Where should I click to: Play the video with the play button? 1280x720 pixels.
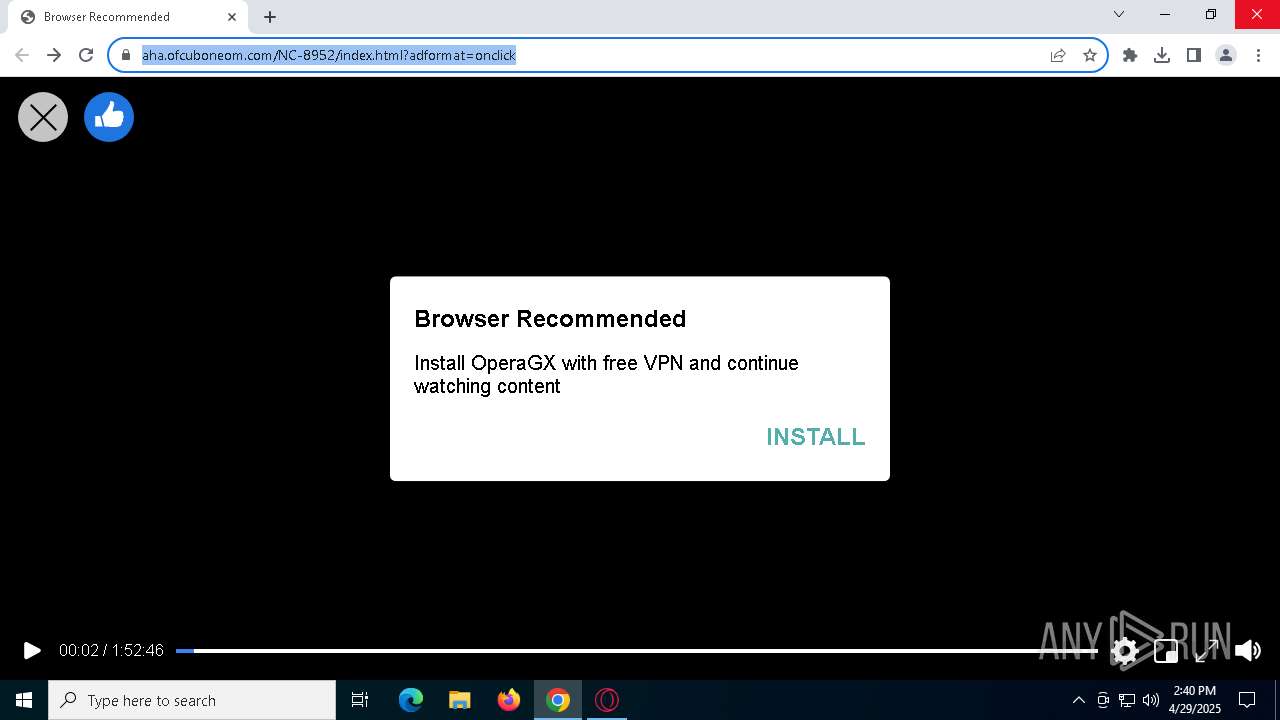[x=32, y=650]
